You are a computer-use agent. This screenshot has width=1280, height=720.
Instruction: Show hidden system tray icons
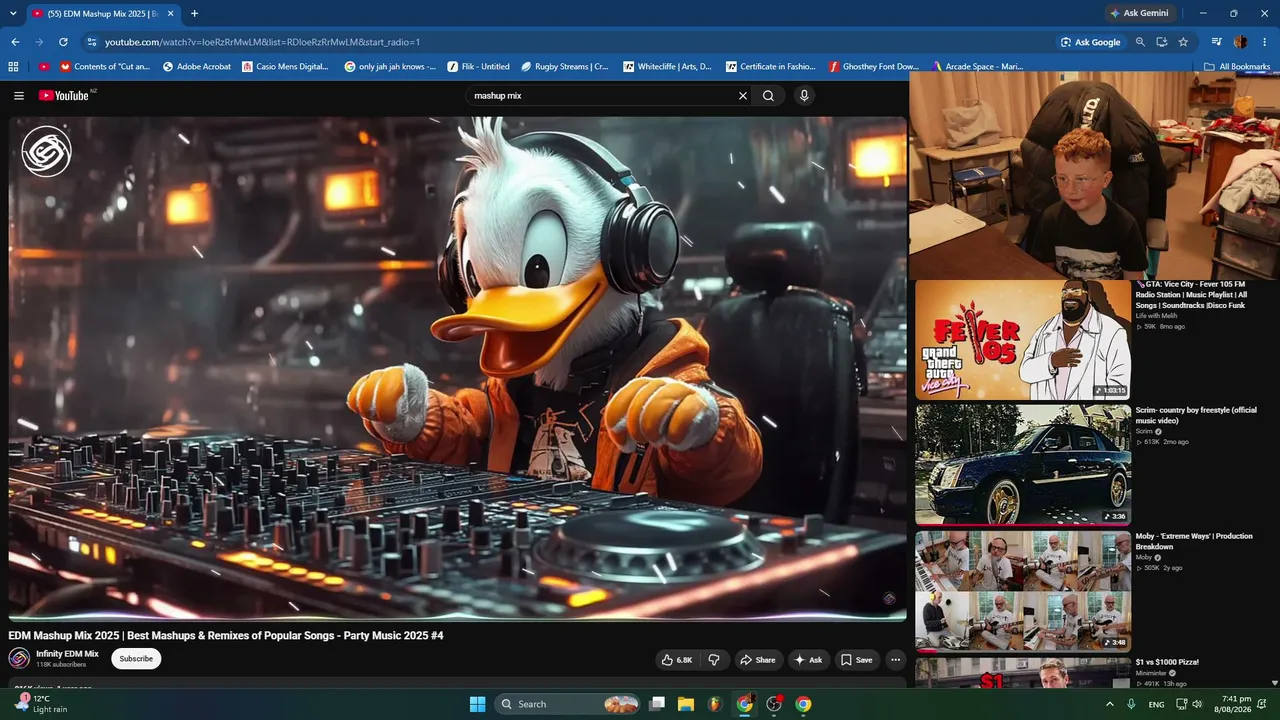[1109, 704]
